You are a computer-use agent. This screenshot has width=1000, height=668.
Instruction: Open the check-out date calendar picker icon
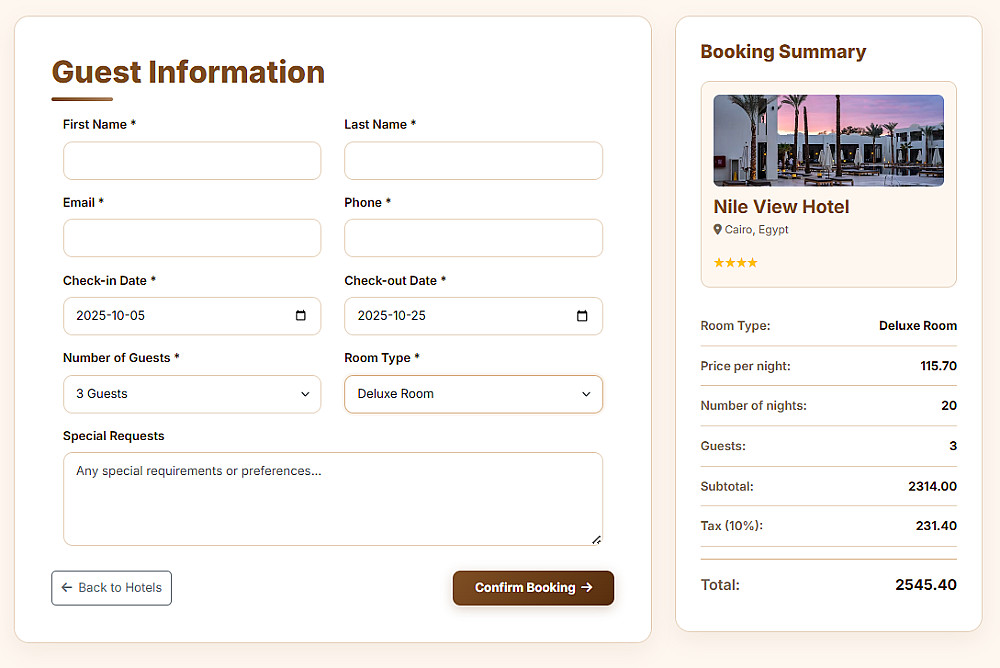[583, 316]
